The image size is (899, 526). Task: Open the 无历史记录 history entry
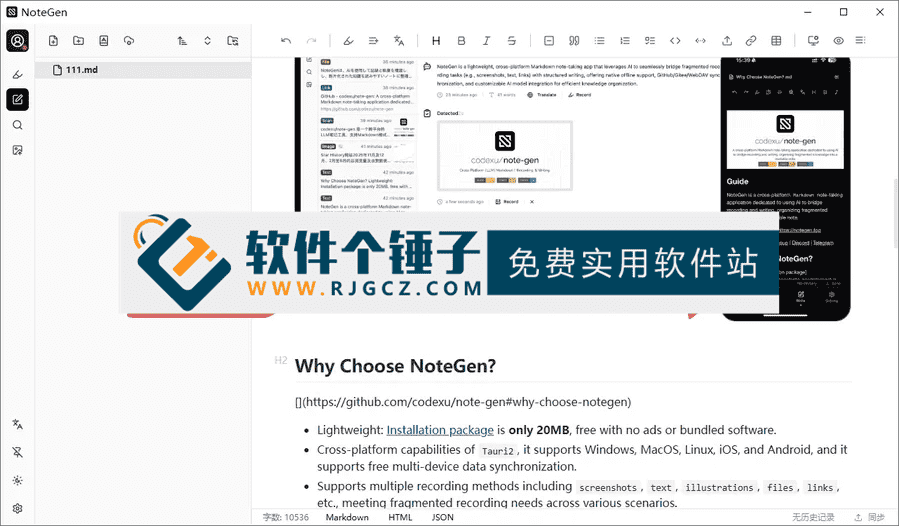pos(813,517)
